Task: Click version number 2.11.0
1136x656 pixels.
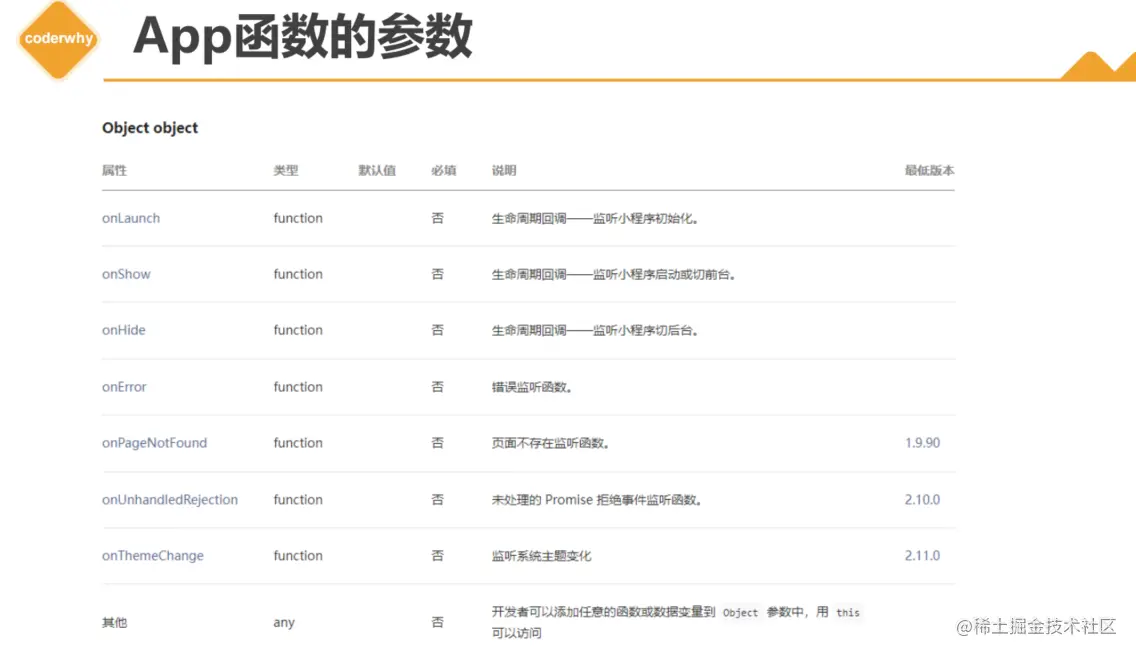Action: [x=922, y=555]
